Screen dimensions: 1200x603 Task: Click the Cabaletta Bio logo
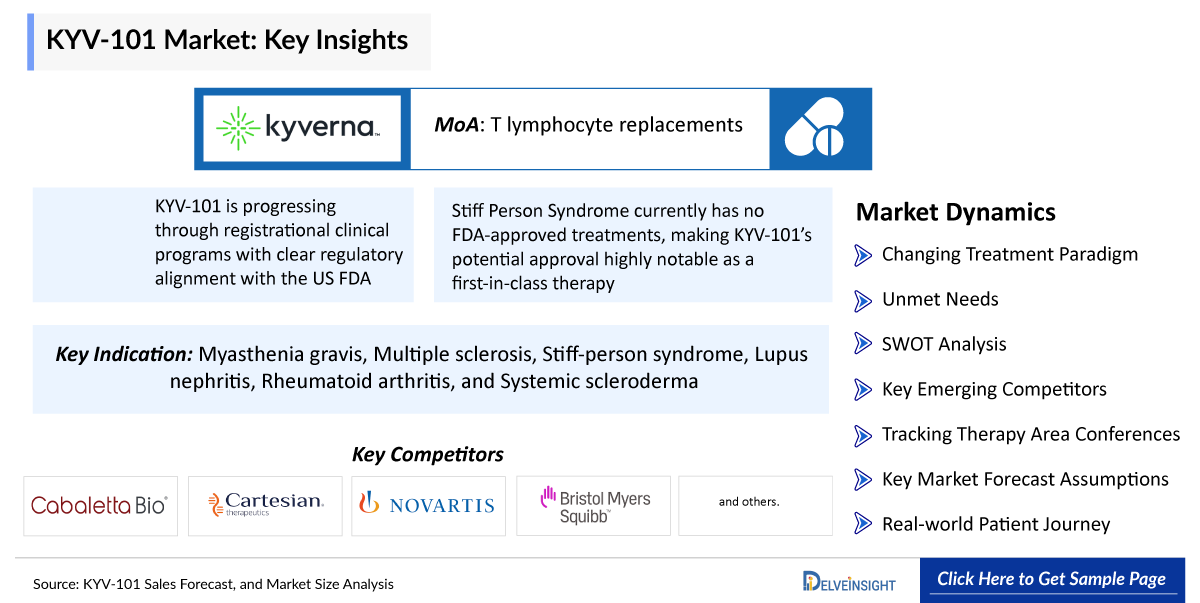click(x=100, y=505)
